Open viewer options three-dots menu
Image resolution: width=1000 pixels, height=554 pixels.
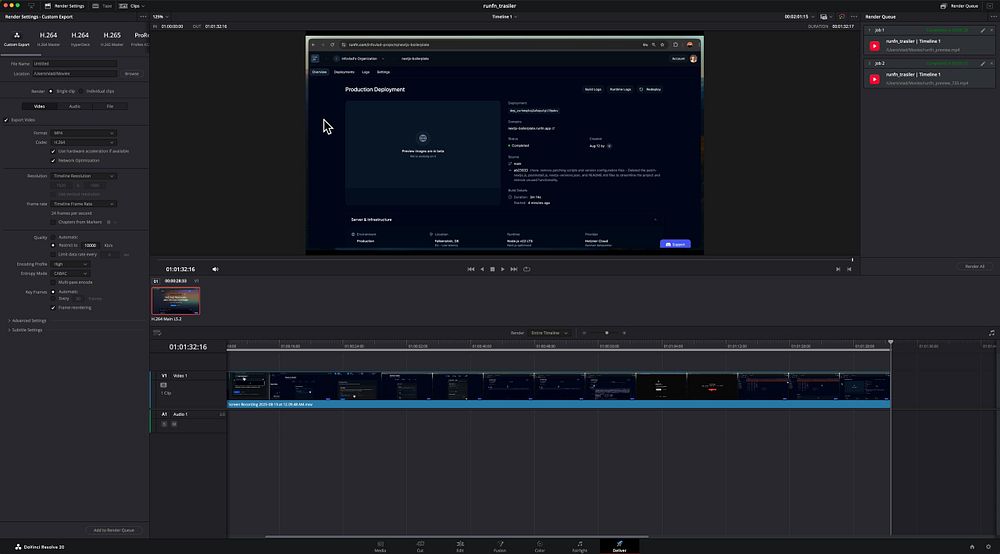854,17
